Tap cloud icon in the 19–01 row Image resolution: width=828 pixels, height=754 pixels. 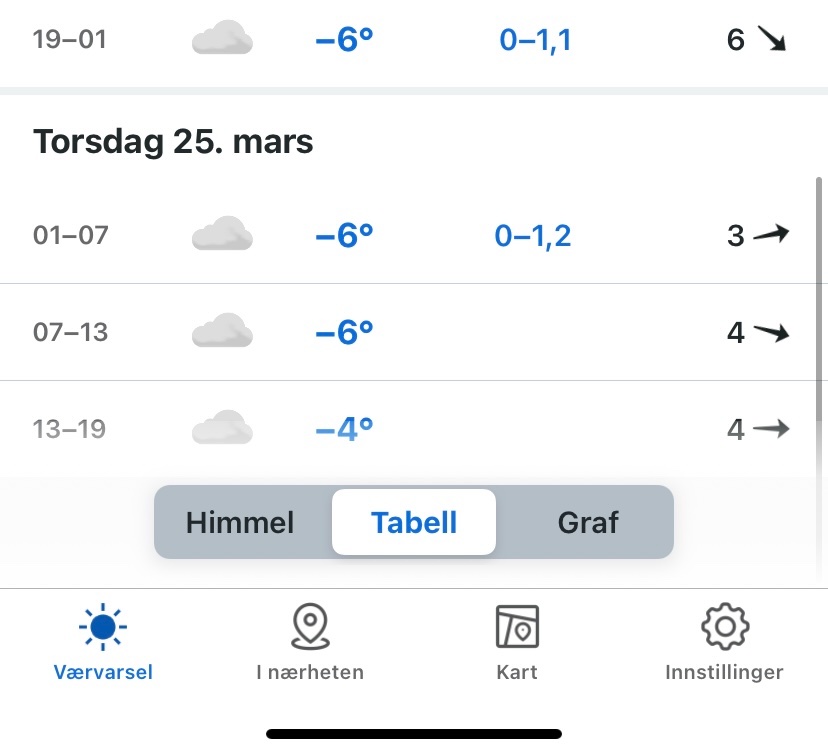[x=221, y=40]
